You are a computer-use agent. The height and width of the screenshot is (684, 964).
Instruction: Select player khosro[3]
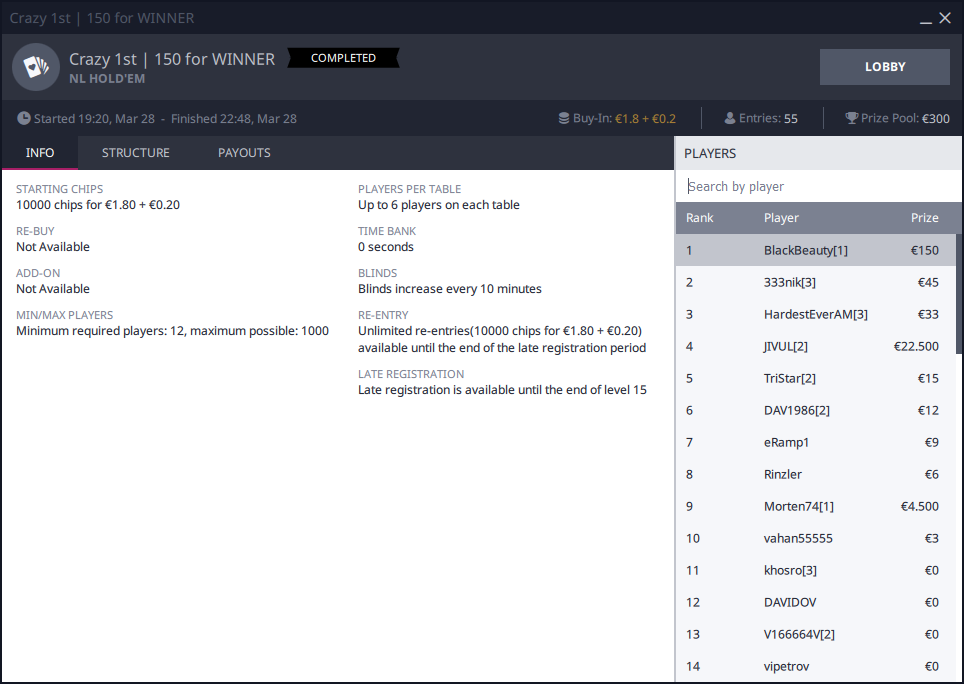[x=816, y=570]
